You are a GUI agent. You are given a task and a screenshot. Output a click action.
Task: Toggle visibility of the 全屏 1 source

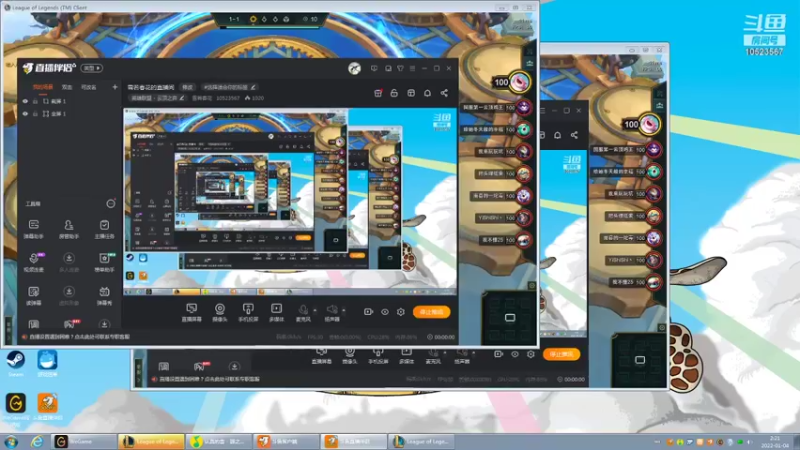(25, 114)
